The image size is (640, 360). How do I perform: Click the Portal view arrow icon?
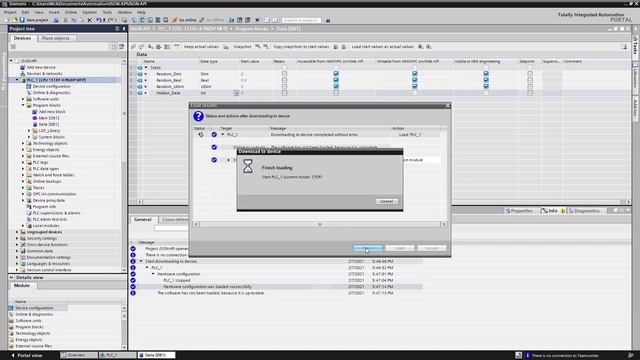coord(13,355)
